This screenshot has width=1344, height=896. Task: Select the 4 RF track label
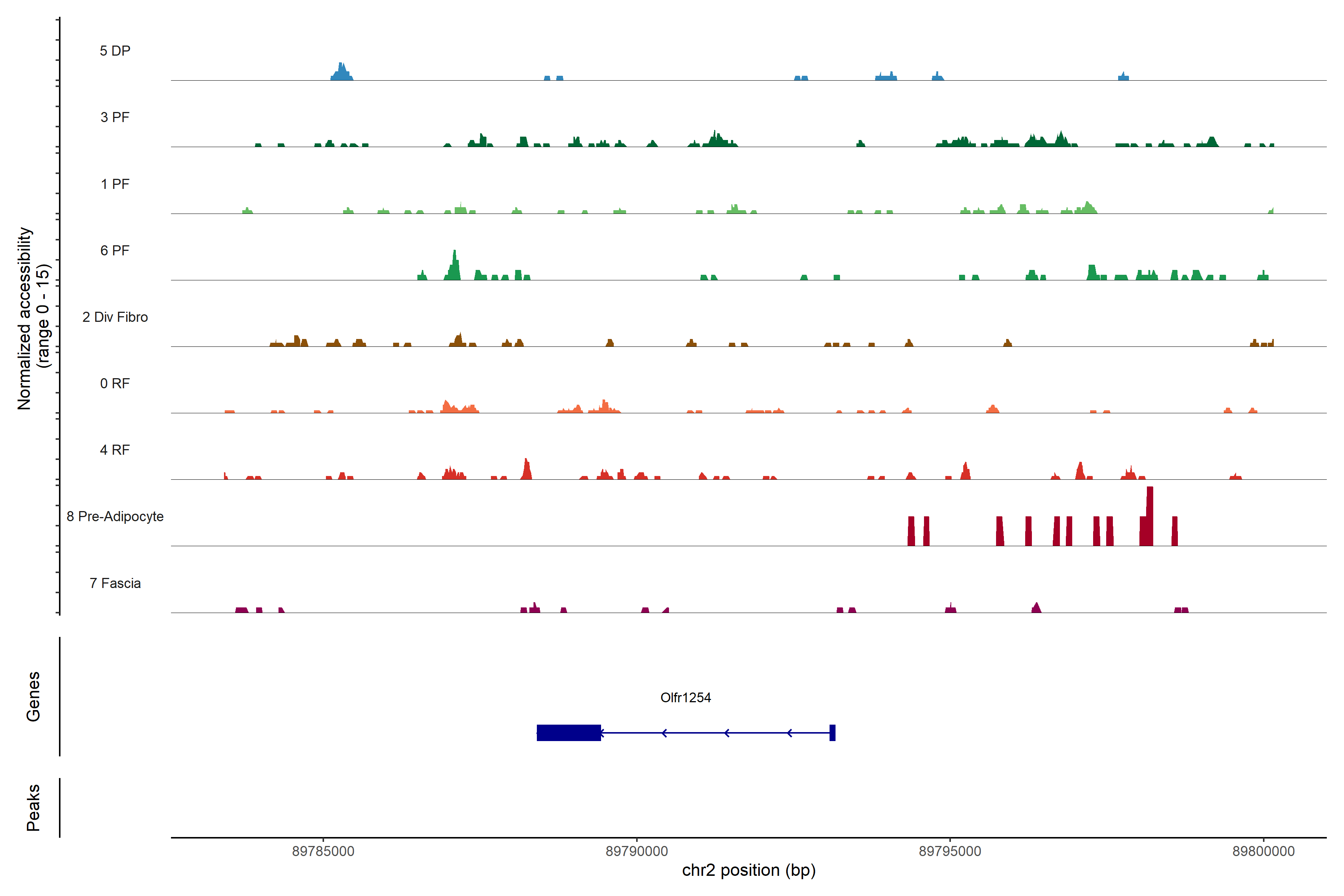(x=115, y=450)
